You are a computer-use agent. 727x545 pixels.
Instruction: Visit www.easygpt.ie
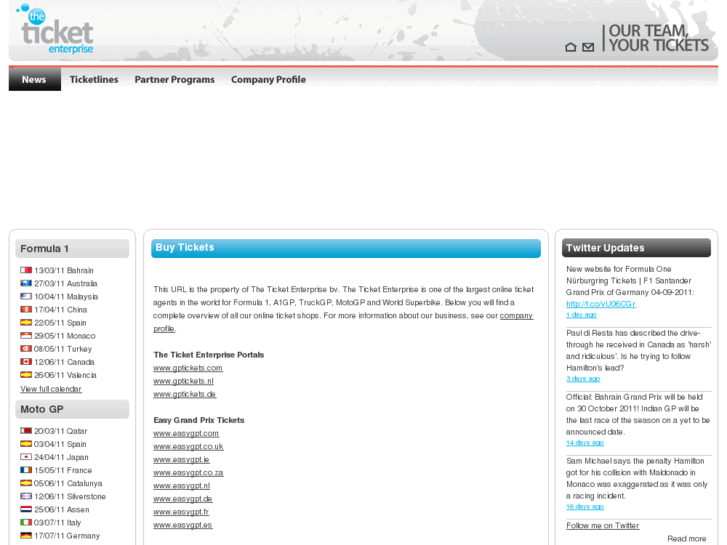click(181, 459)
